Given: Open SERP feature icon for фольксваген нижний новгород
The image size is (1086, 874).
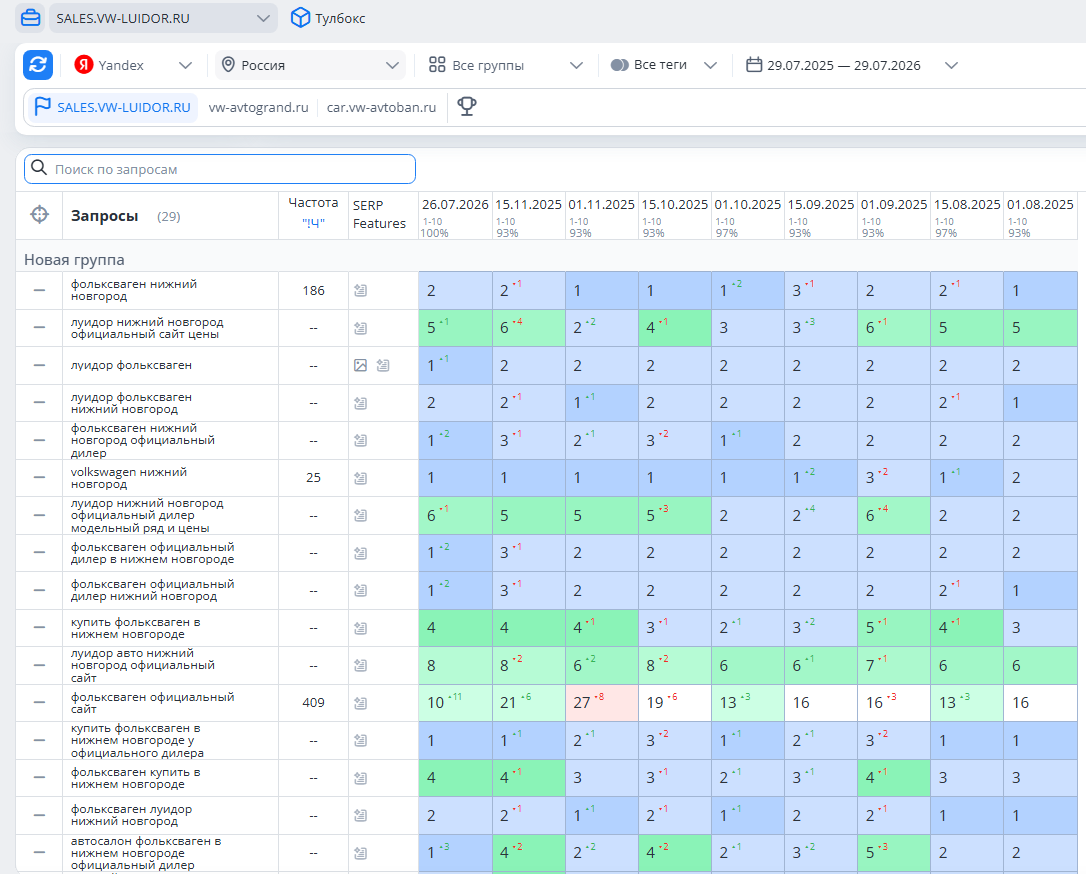Looking at the screenshot, I should (x=360, y=290).
